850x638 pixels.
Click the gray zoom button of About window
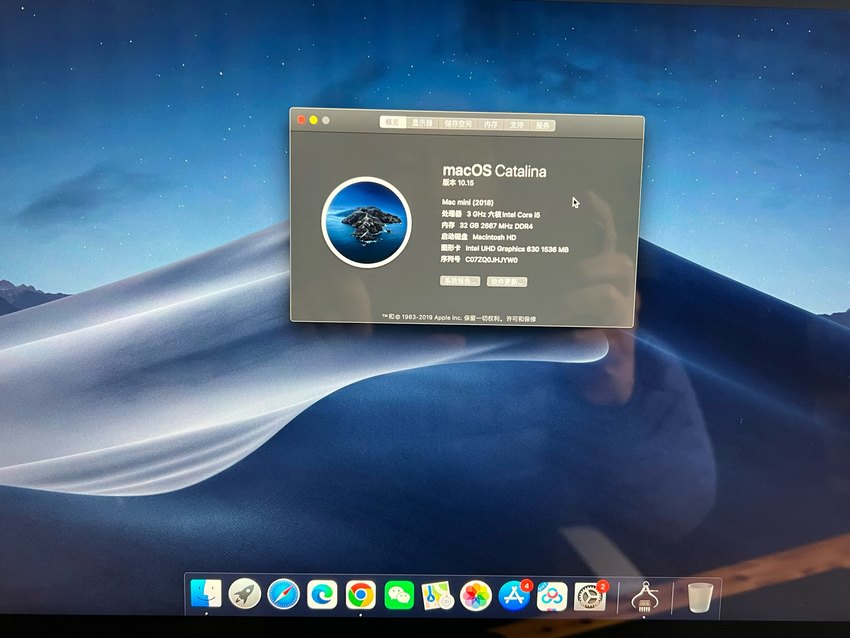[x=326, y=120]
